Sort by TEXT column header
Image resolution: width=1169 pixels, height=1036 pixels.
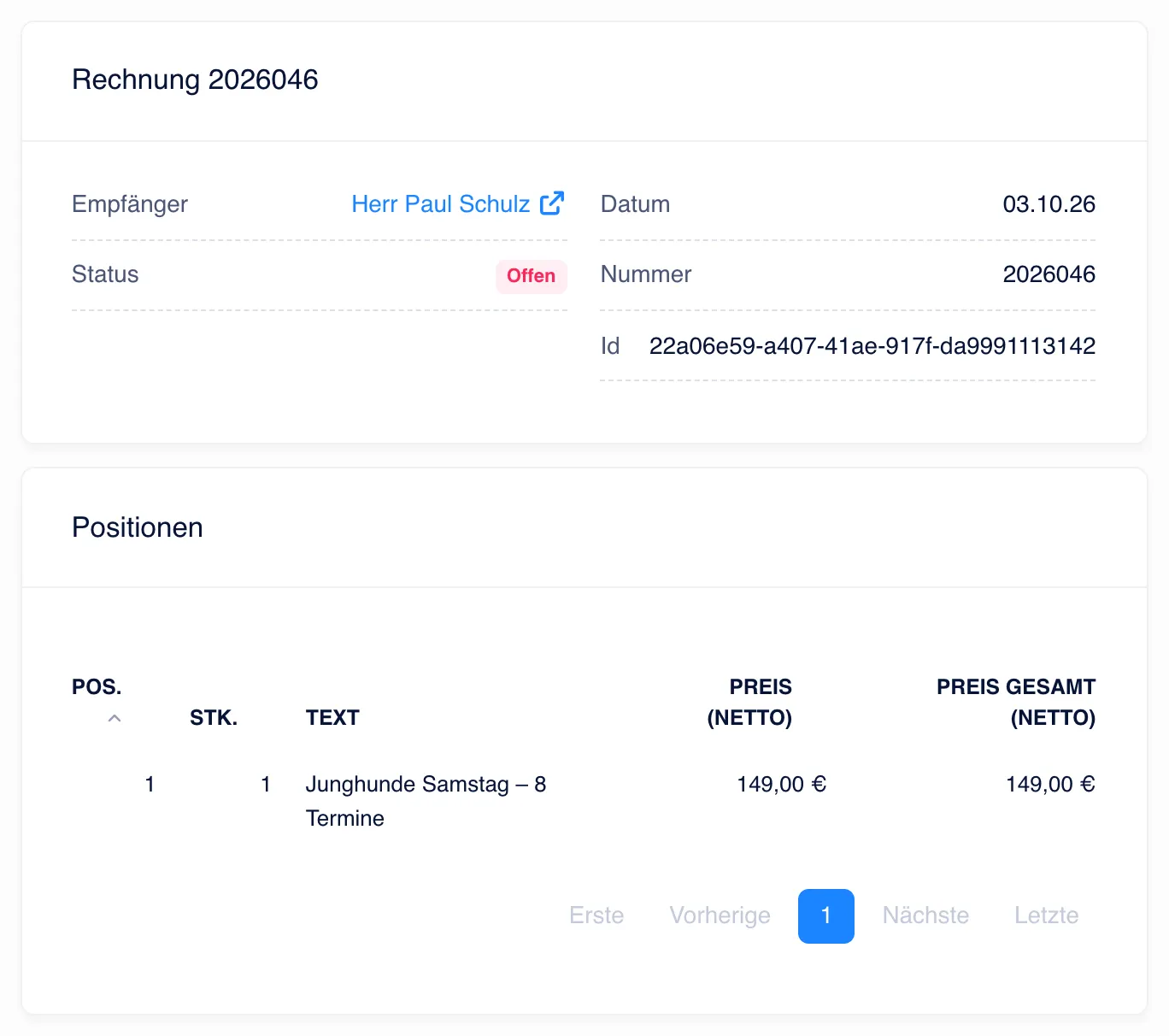click(332, 718)
